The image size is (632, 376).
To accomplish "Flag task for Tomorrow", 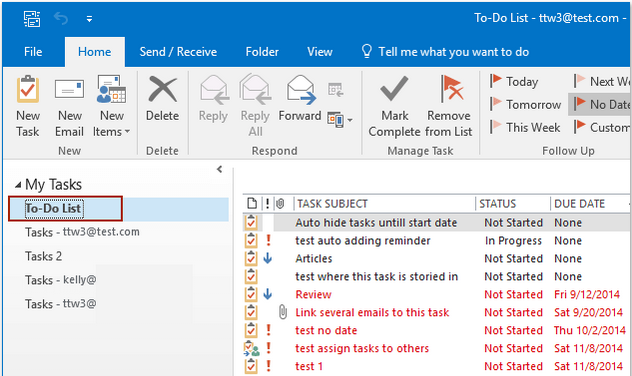I will 526,104.
